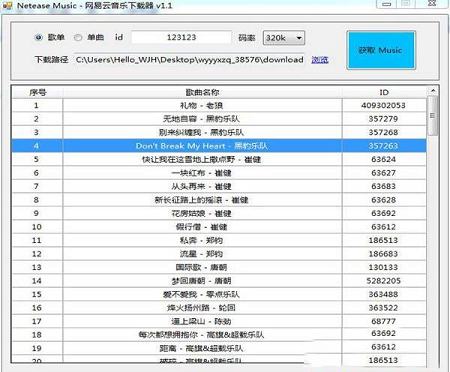Click ID cell 68777
450x372 pixels.
pos(384,321)
